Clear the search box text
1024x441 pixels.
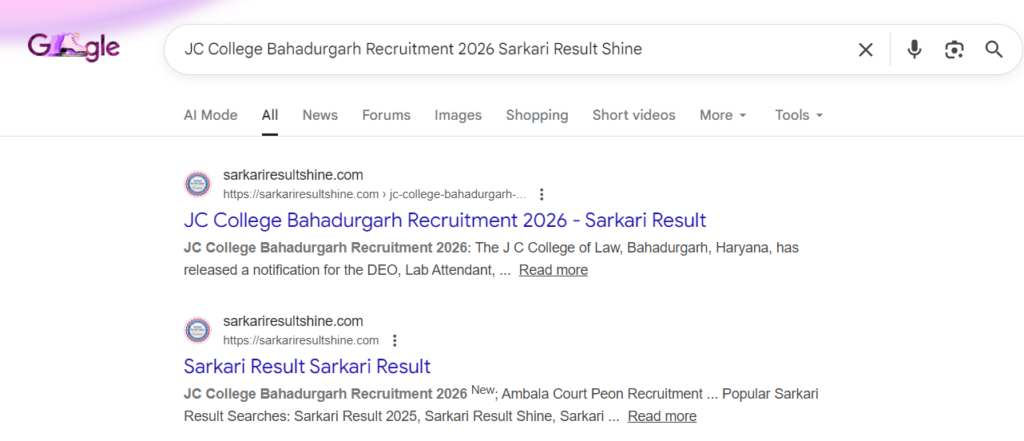(866, 49)
